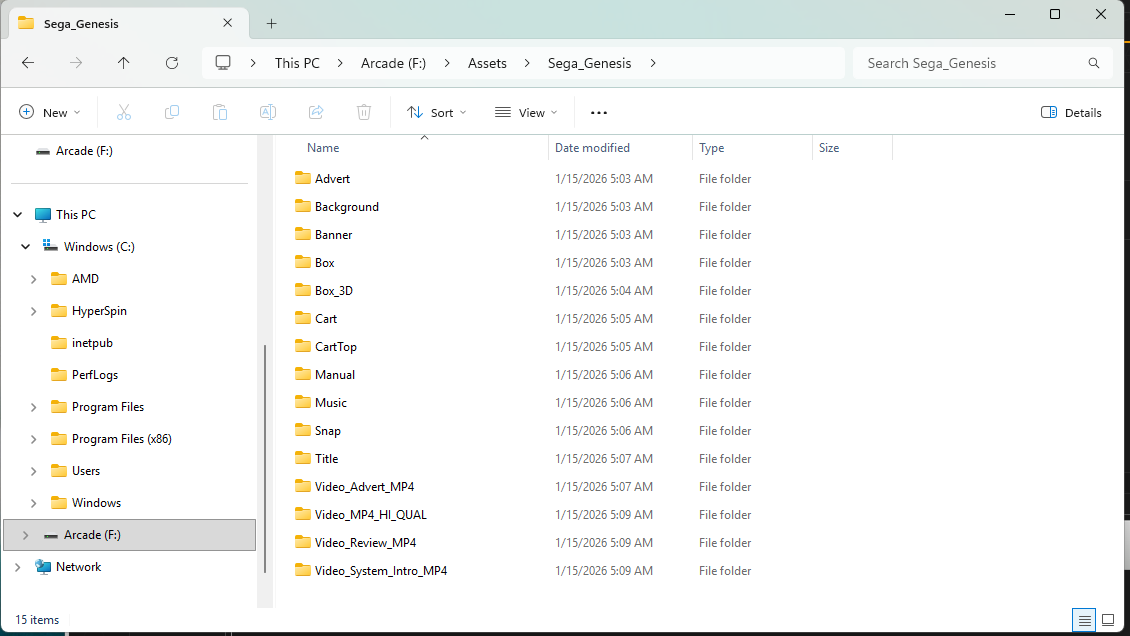Click the Search Sega_Genesis input field
Viewport: 1130px width, 636px height.
tap(970, 63)
